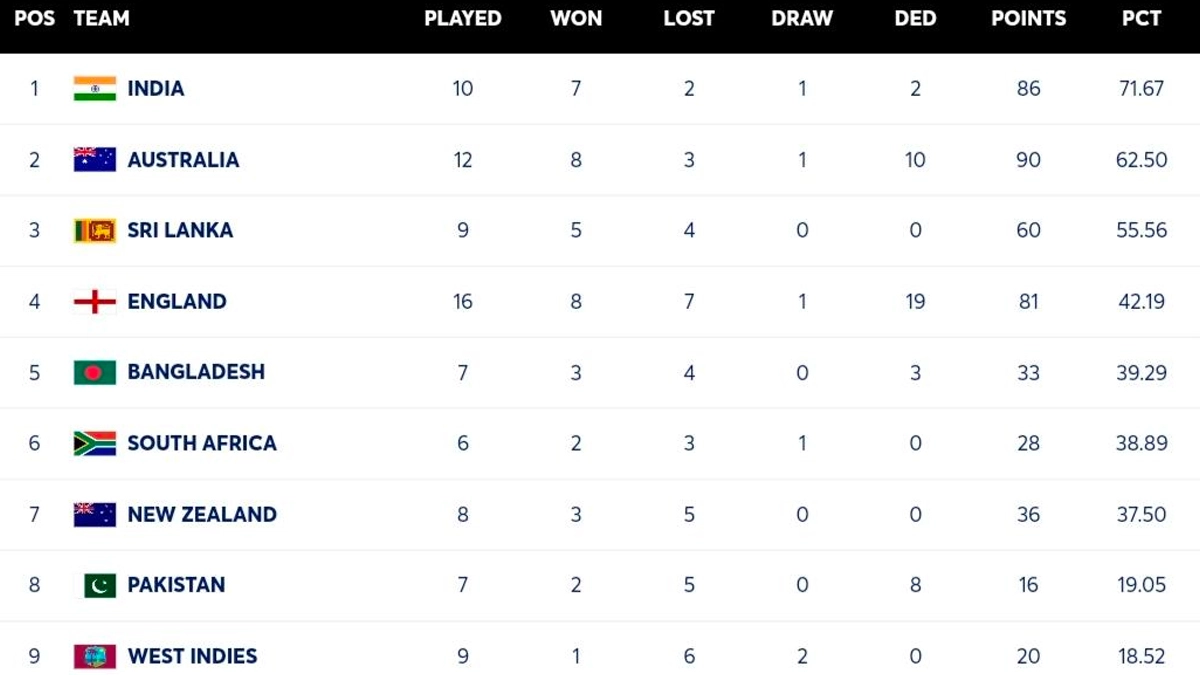Click the New Zealand flag icon
The image size is (1200, 675).
(x=95, y=514)
